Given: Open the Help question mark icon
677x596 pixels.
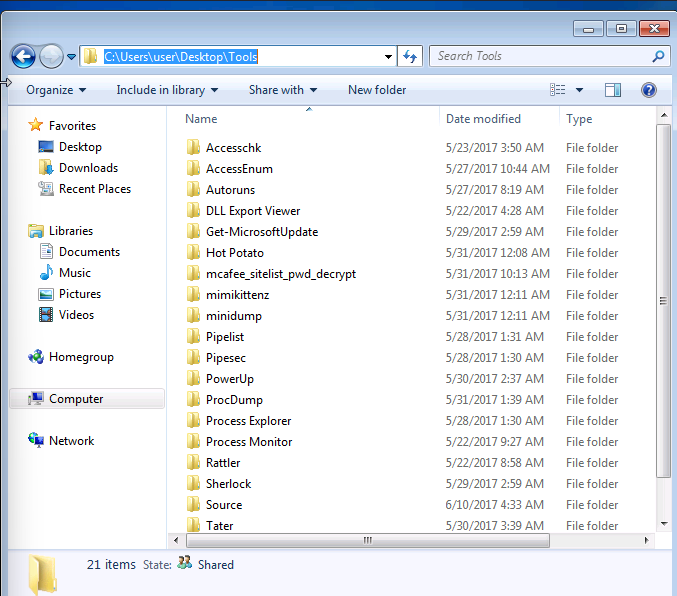Looking at the screenshot, I should 649,90.
